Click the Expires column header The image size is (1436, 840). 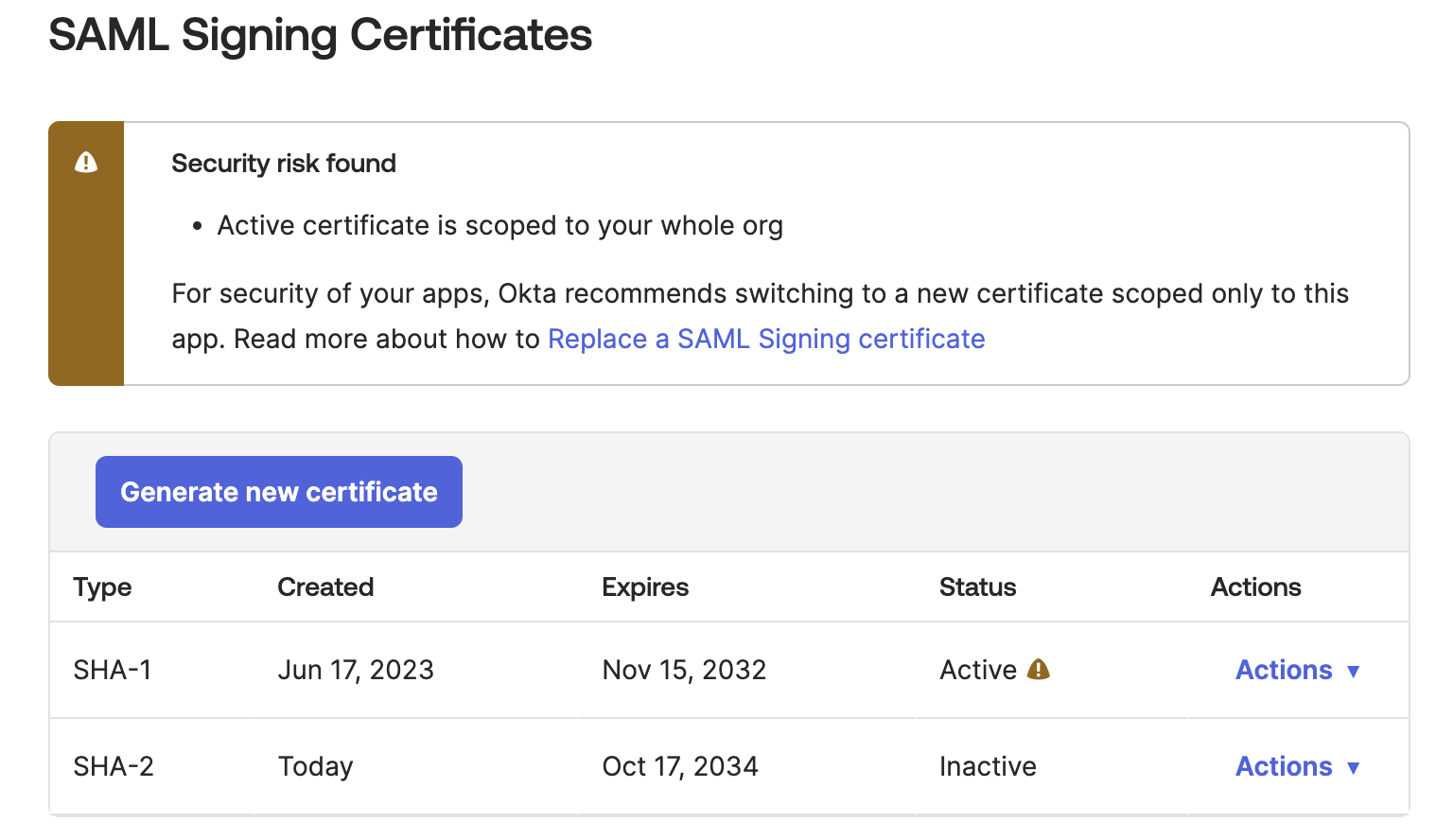644,586
